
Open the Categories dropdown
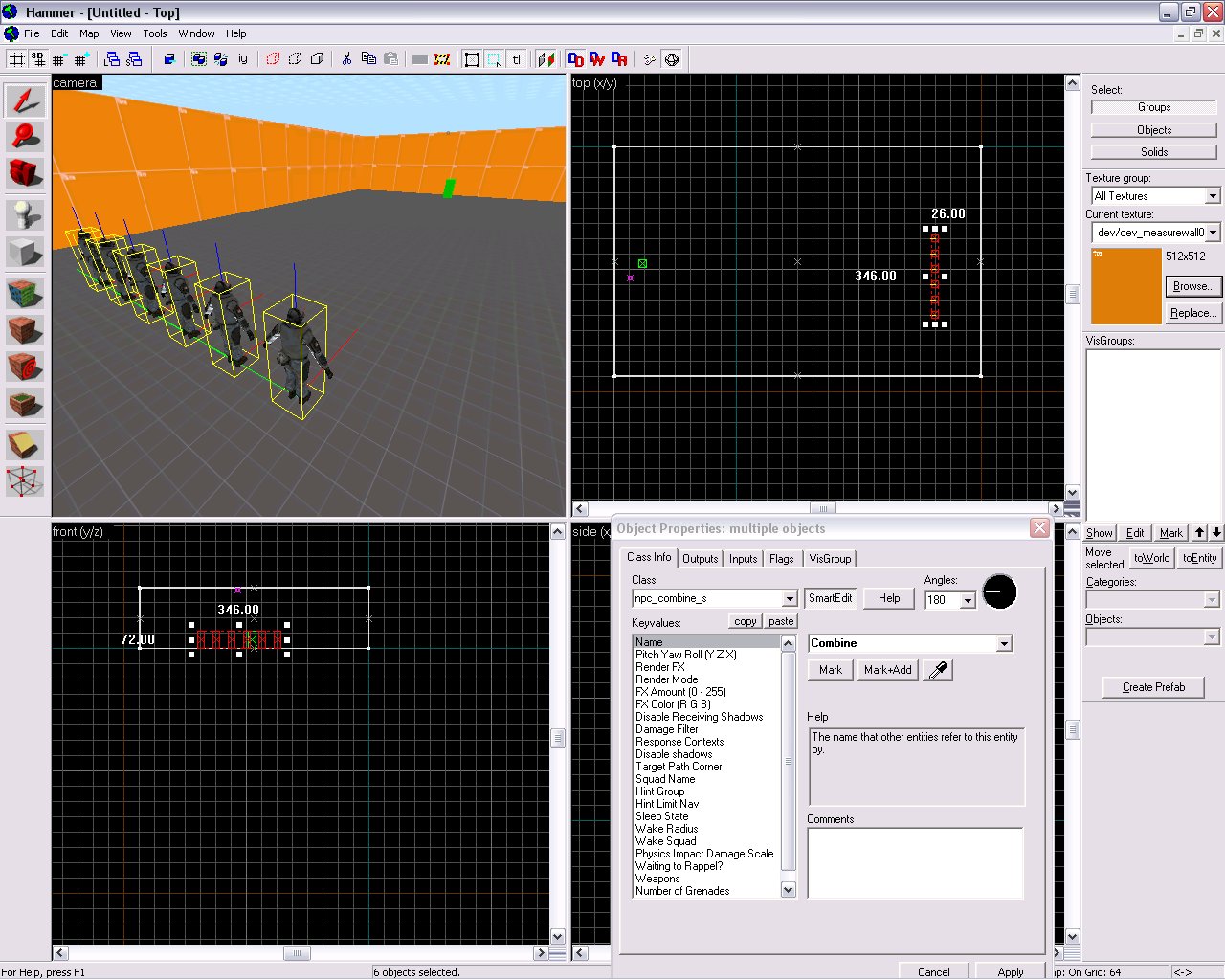point(1212,600)
